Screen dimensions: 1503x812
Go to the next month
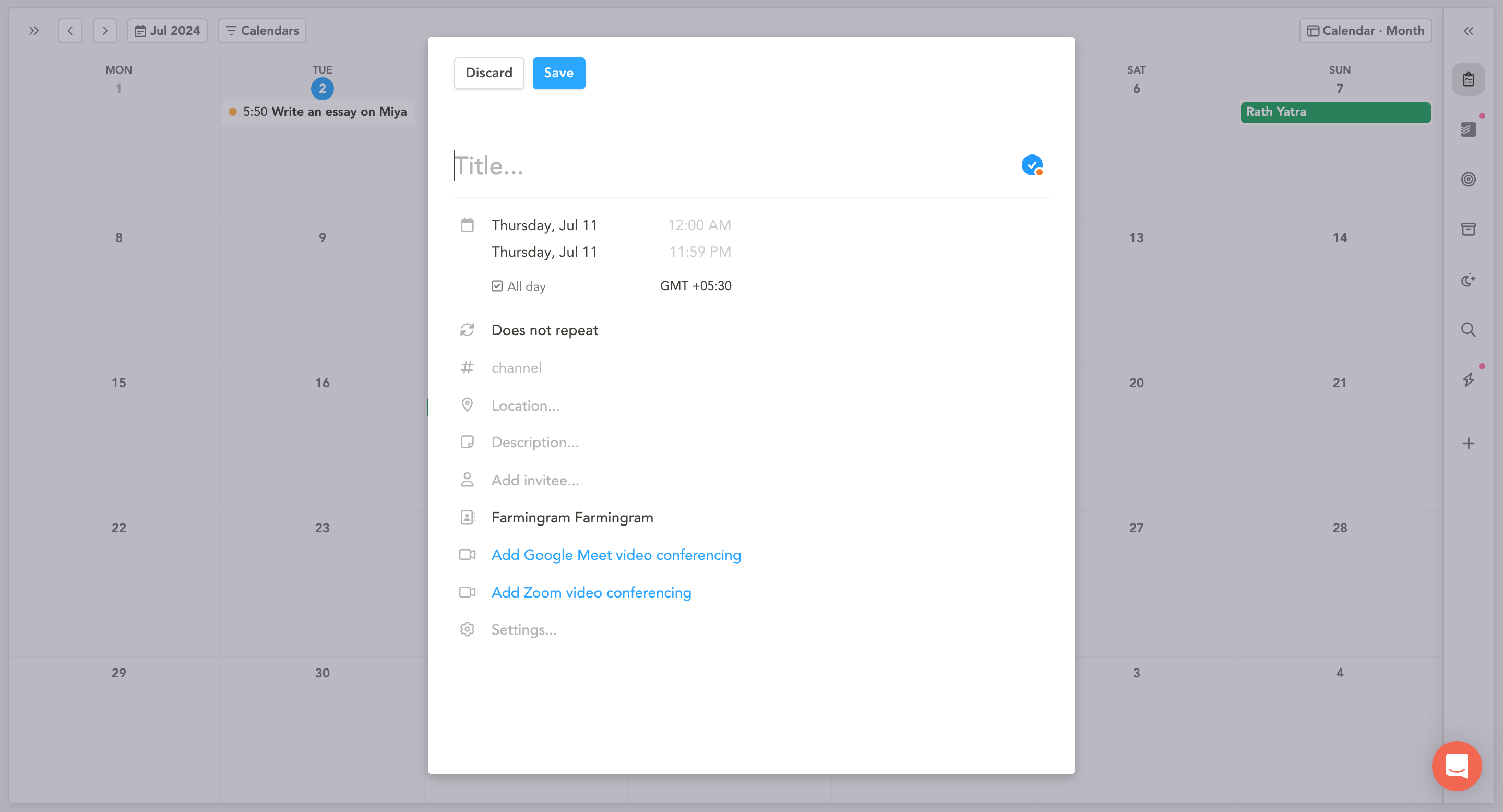point(105,31)
